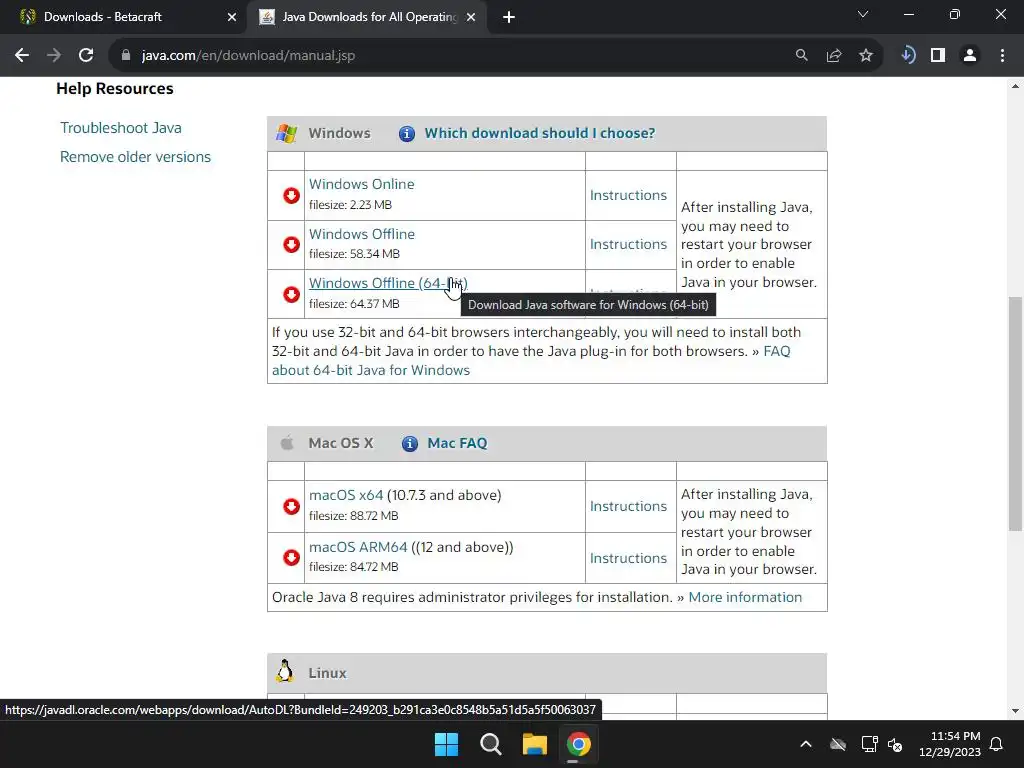
Task: Open Chrome downloads icon in toolbar
Action: point(908,56)
